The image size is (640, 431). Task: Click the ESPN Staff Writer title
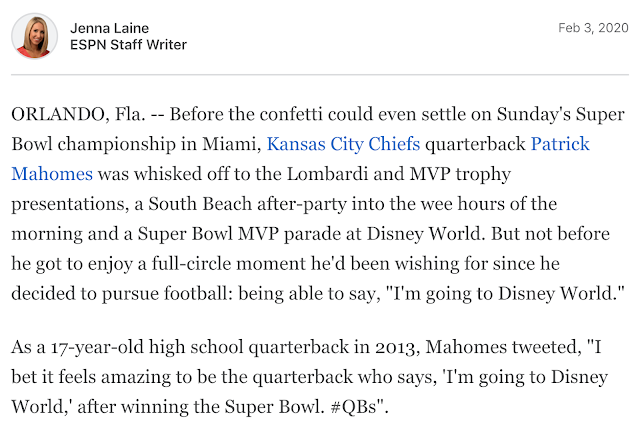[128, 44]
